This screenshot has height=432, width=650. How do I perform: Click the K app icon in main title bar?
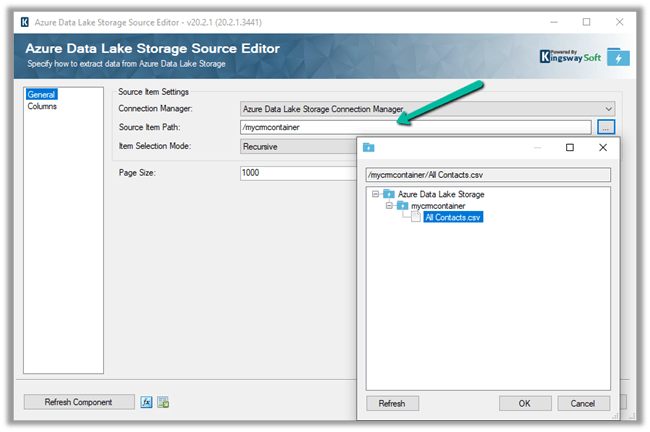(x=25, y=22)
